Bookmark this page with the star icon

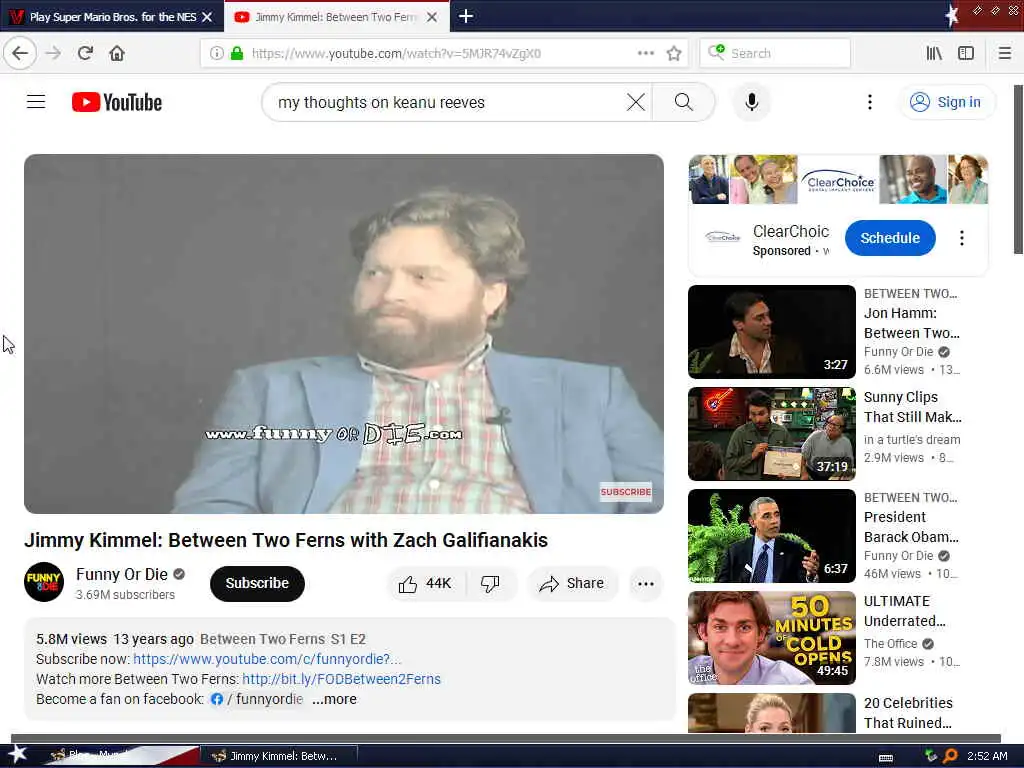[x=674, y=53]
